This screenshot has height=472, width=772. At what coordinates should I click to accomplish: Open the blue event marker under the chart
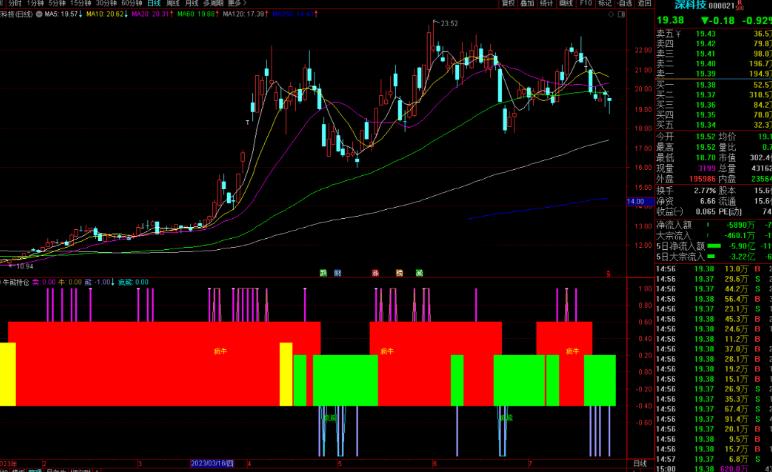click(338, 273)
